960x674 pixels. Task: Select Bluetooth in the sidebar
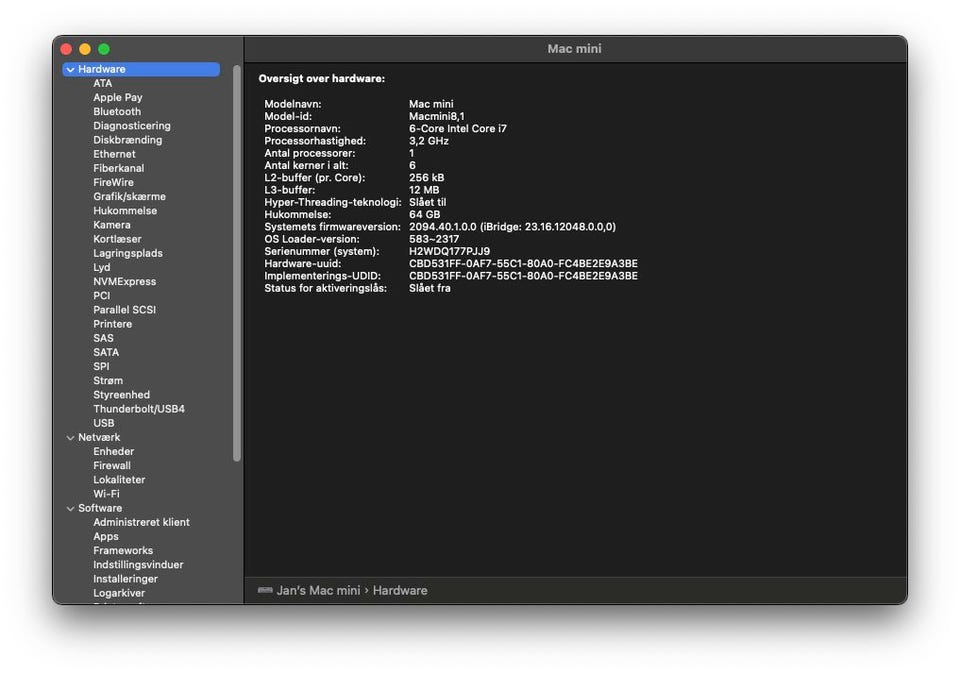pos(117,112)
